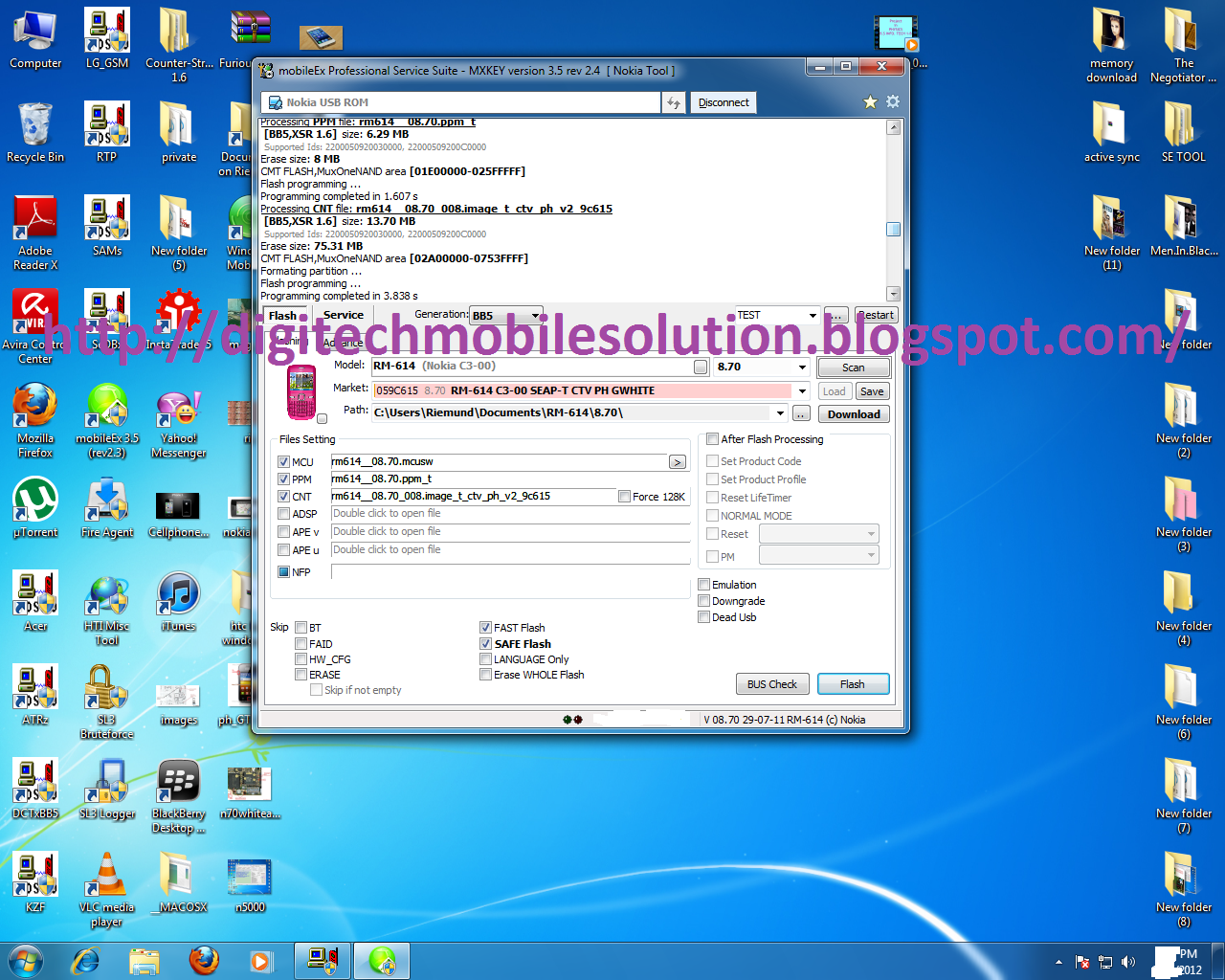Click the Windows Start orb
This screenshot has height=980, width=1225.
pyautogui.click(x=26, y=960)
